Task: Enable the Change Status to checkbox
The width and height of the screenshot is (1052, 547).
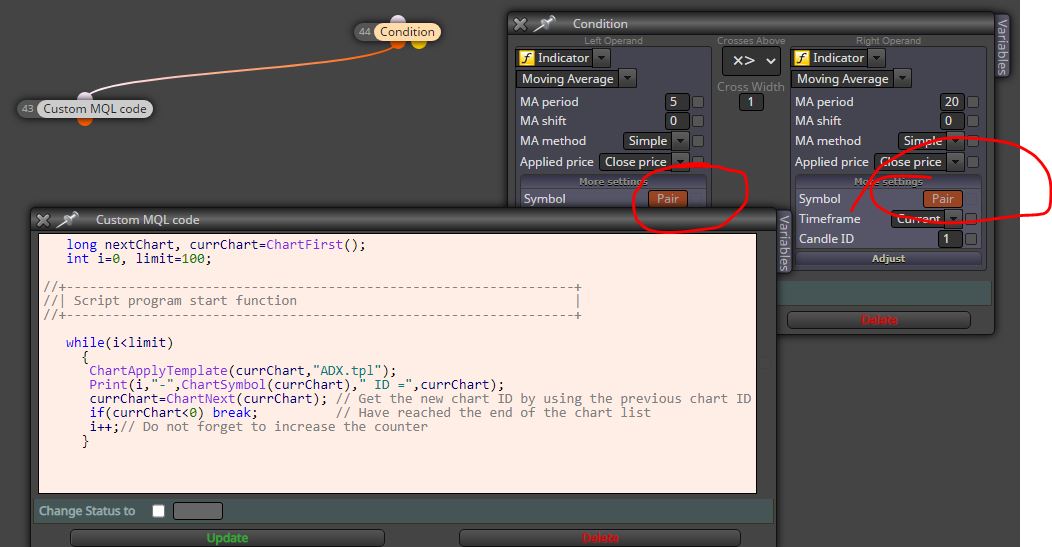Action: tap(158, 511)
